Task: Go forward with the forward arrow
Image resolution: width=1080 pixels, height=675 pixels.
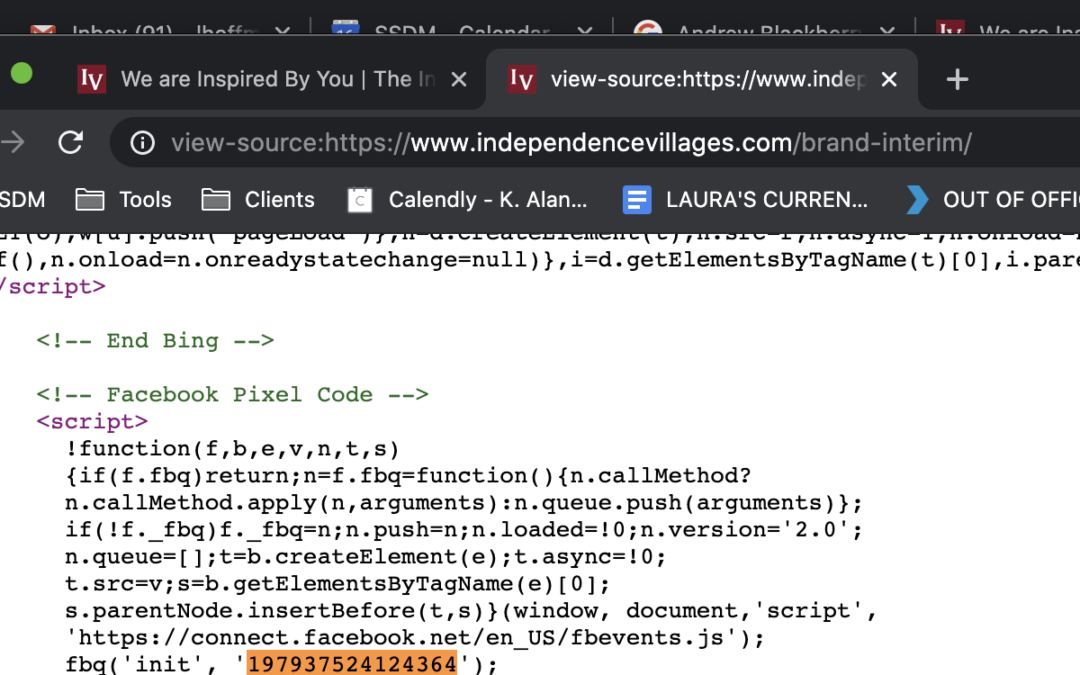Action: tap(12, 143)
